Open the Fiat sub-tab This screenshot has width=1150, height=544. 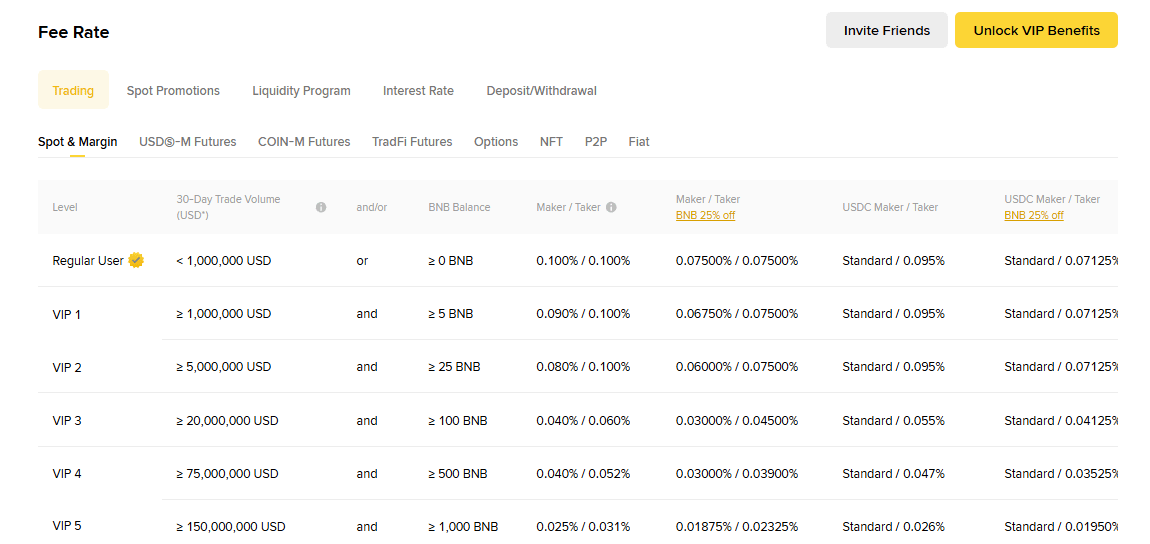point(639,141)
